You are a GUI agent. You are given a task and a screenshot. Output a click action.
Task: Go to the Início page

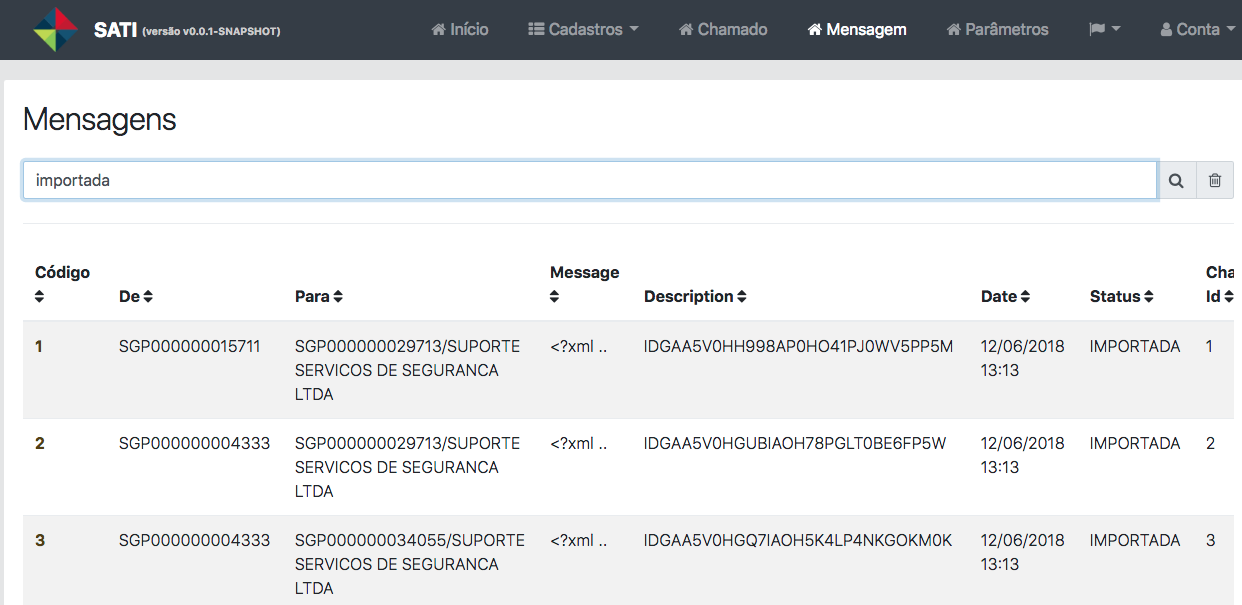pos(460,30)
